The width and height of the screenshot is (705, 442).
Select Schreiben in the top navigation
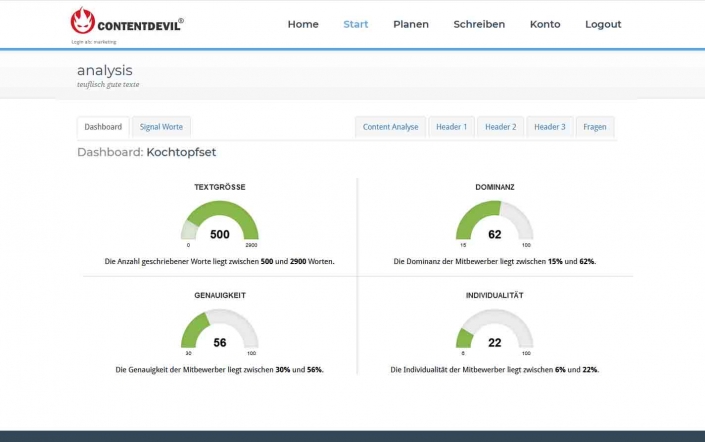coord(479,24)
